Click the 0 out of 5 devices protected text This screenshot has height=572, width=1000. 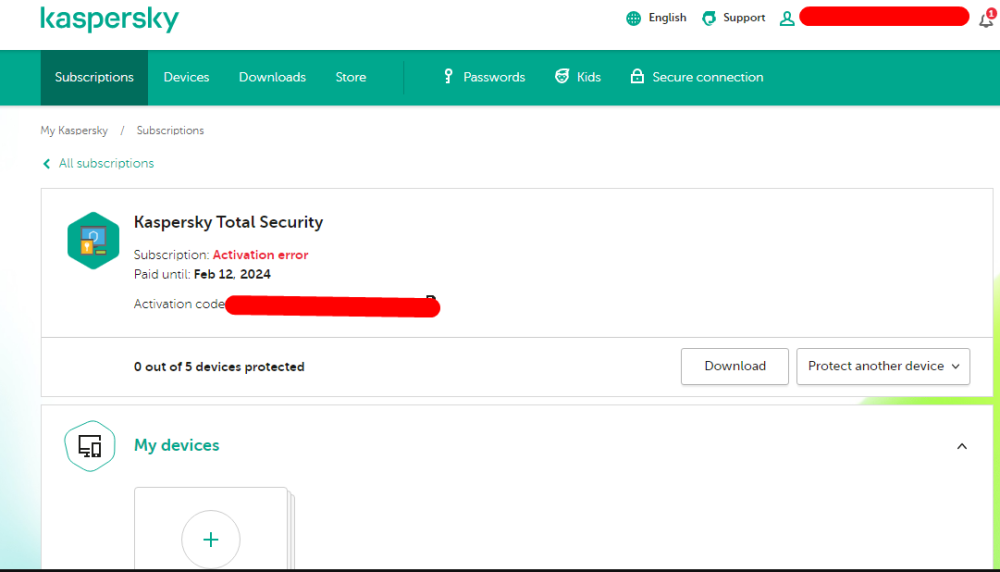click(x=219, y=367)
